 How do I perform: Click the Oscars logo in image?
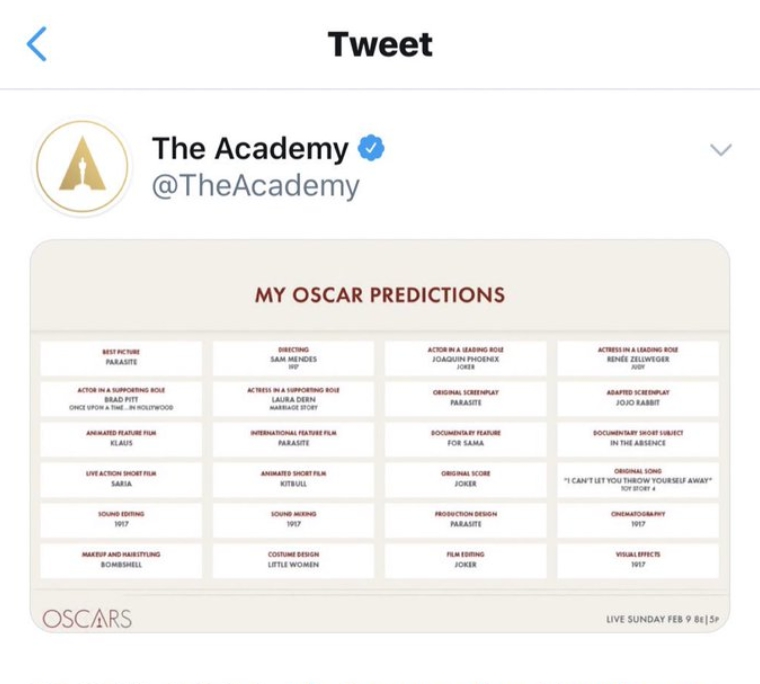point(87,618)
